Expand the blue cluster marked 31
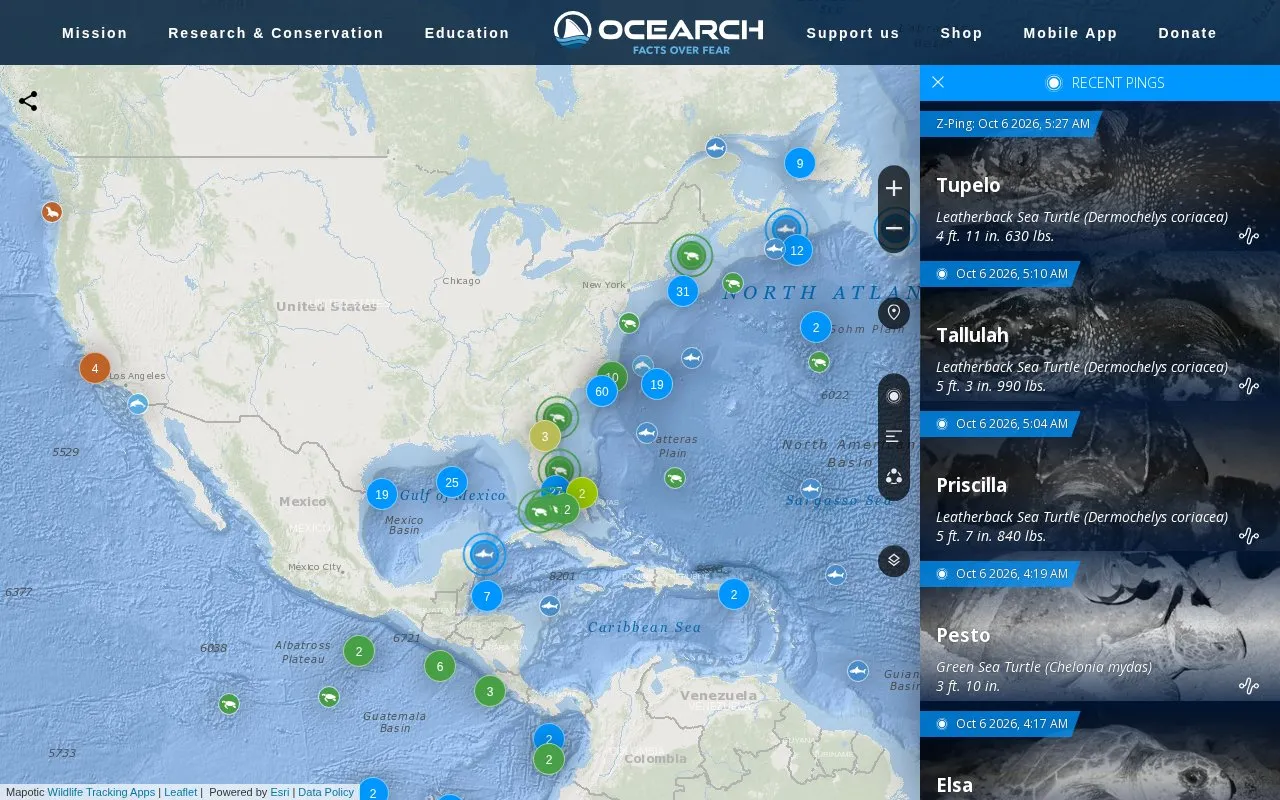The image size is (1280, 800). pyautogui.click(x=683, y=292)
